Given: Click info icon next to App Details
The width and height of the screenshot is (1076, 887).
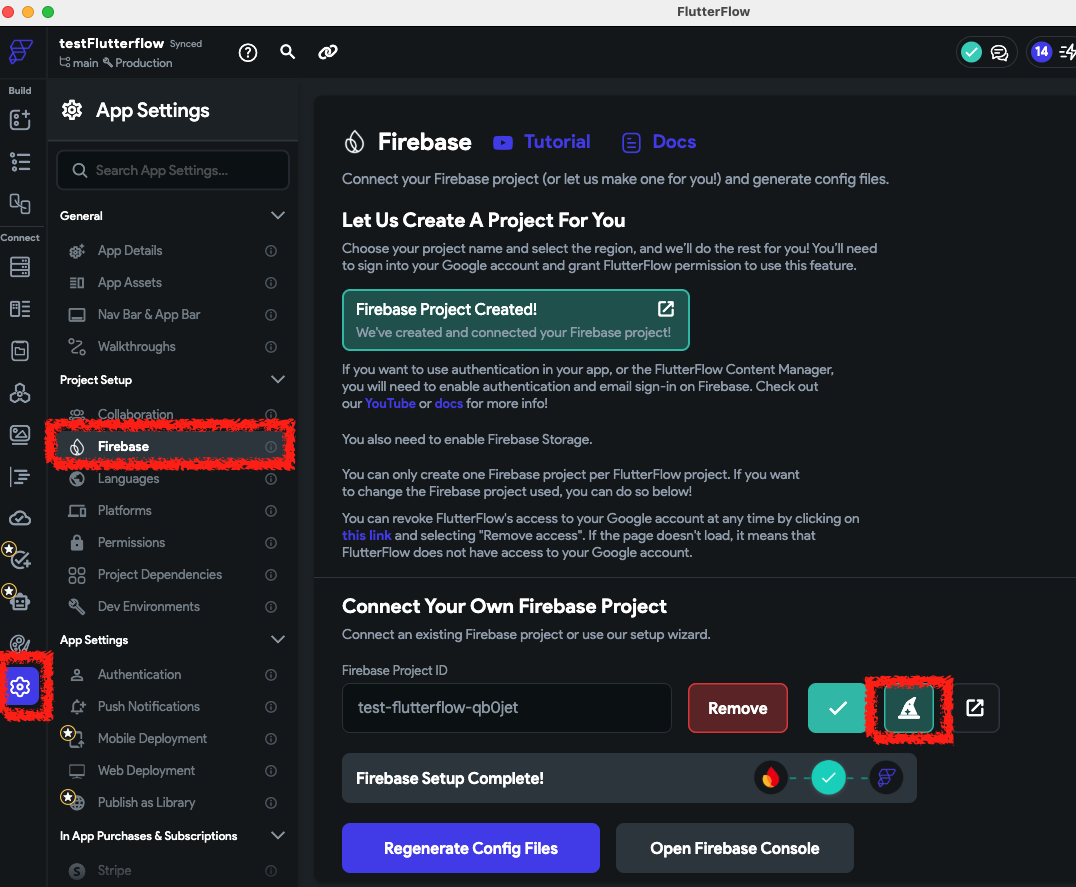Looking at the screenshot, I should point(271,251).
